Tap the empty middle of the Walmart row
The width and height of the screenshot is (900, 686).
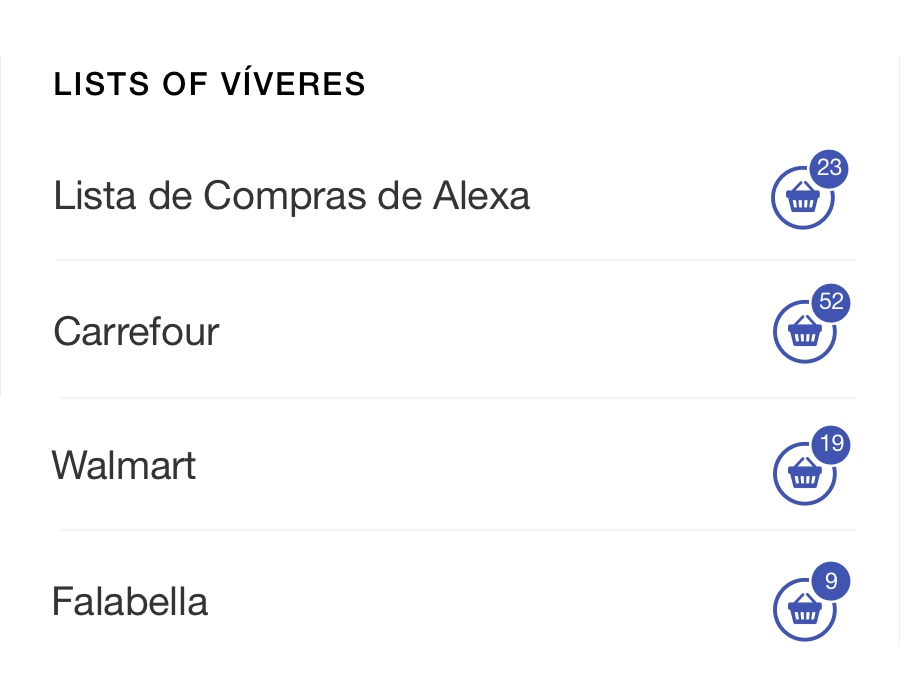tap(480, 466)
